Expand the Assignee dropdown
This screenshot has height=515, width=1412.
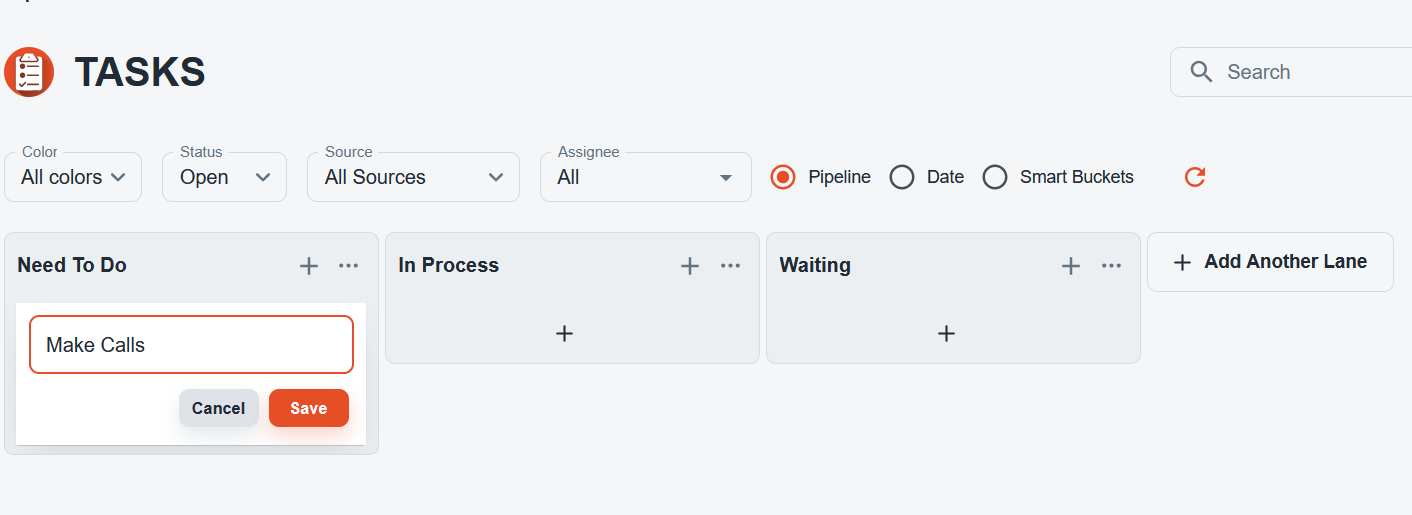(x=646, y=177)
